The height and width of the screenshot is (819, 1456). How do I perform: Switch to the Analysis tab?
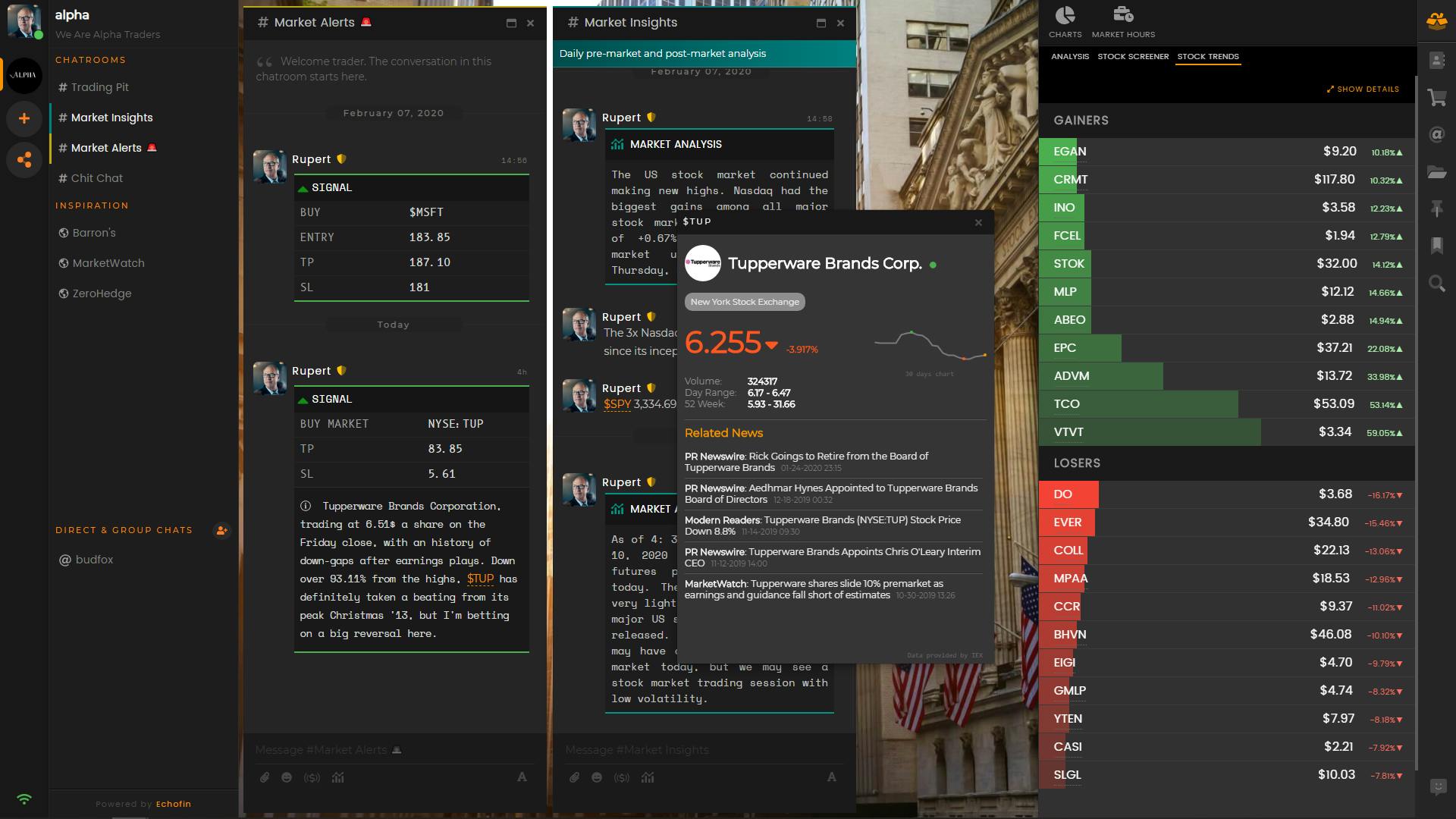point(1070,57)
